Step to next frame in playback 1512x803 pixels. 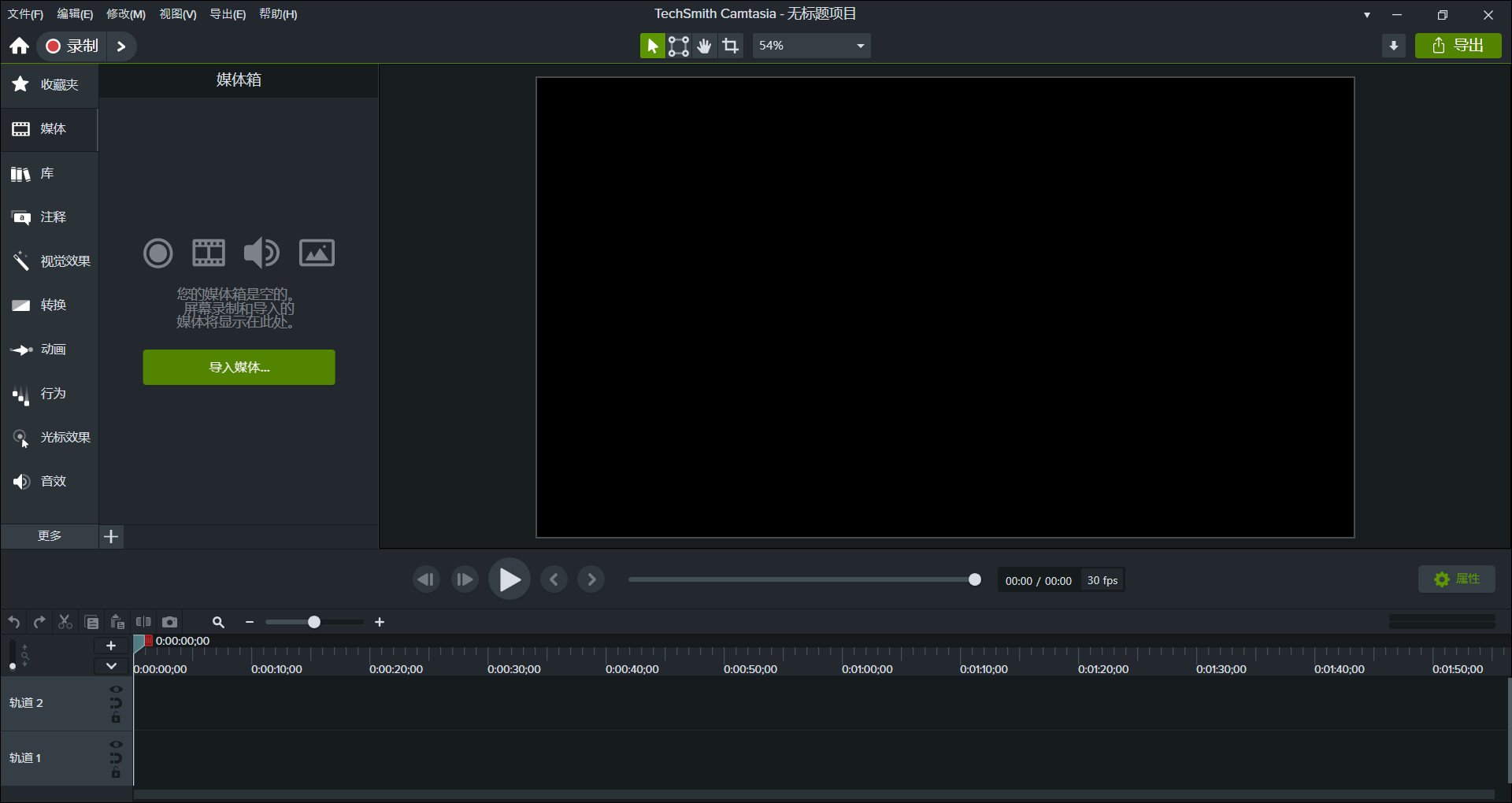pos(465,580)
